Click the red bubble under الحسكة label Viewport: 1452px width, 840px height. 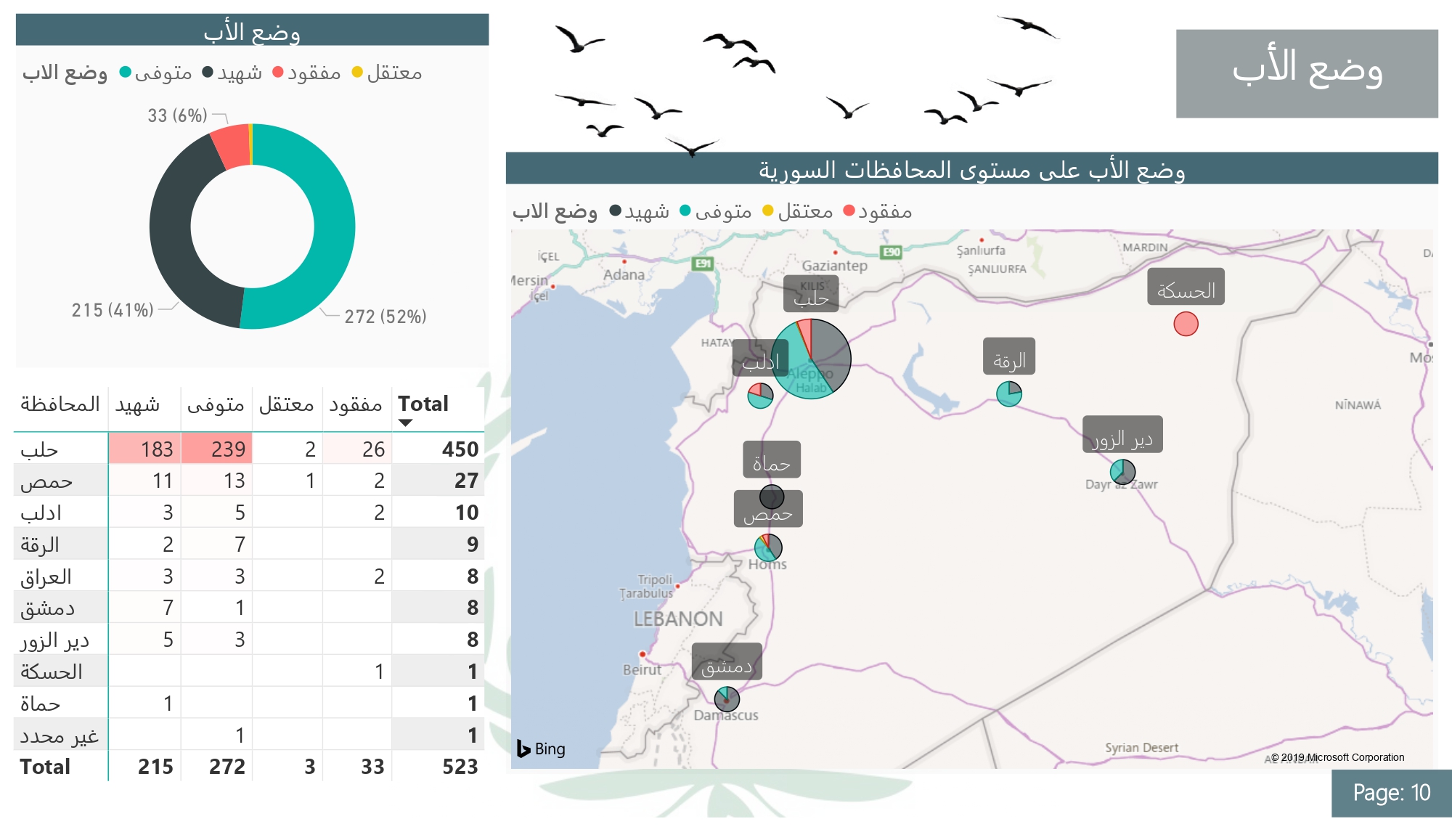(1186, 324)
